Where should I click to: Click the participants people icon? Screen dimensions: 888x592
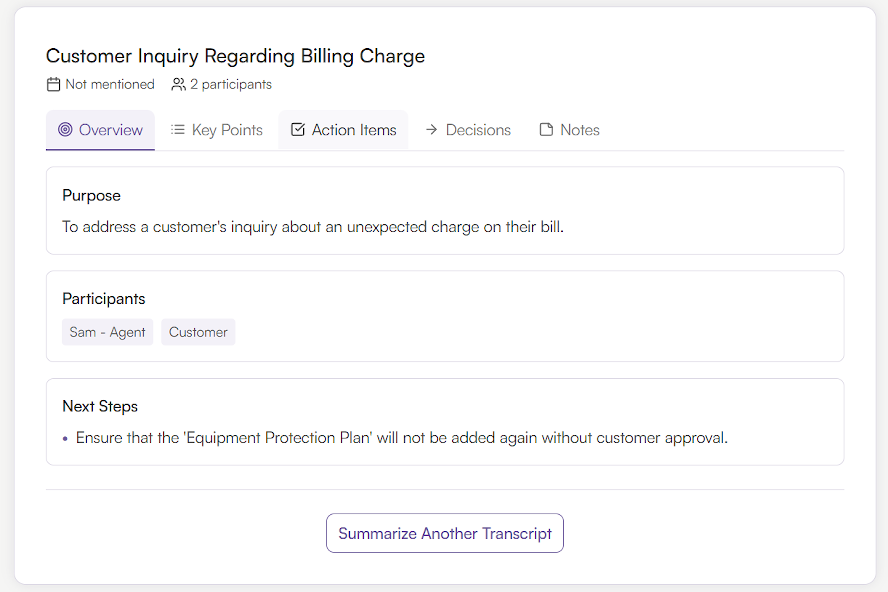point(178,84)
